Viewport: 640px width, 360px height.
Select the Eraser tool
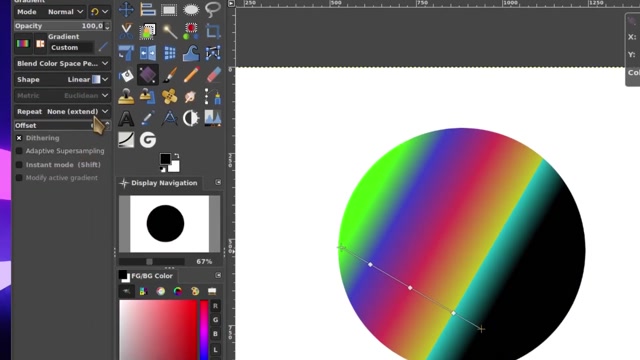pyautogui.click(x=213, y=75)
